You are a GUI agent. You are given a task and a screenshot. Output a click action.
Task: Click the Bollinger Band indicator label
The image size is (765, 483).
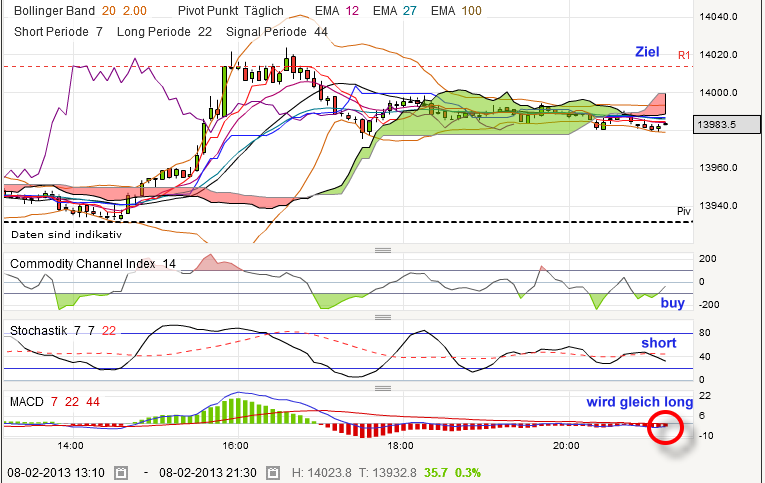[x=54, y=11]
